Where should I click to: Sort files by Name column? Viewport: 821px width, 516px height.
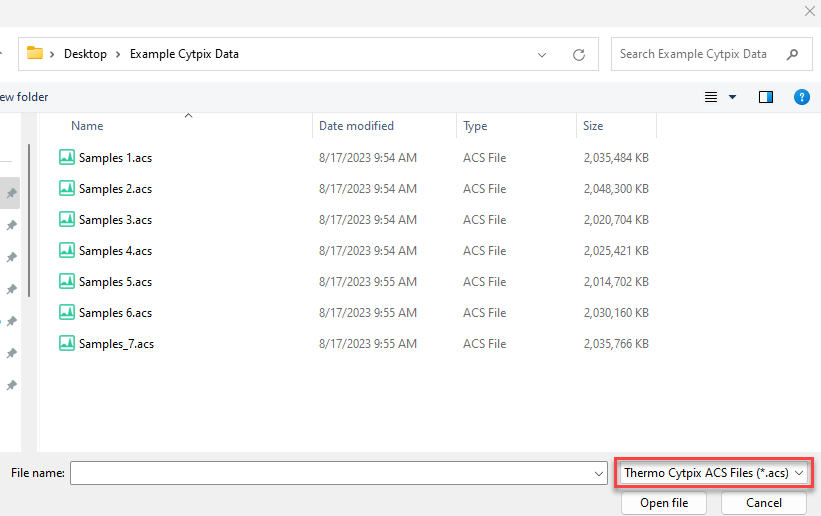pos(87,126)
